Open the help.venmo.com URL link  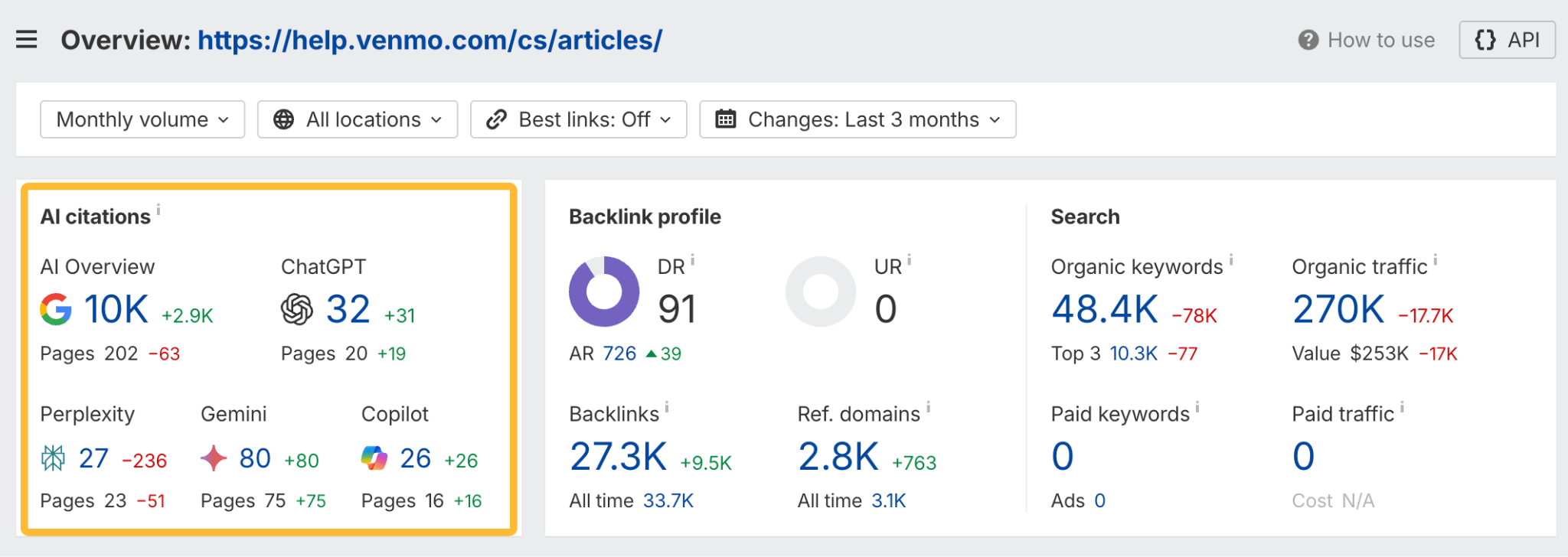[430, 40]
